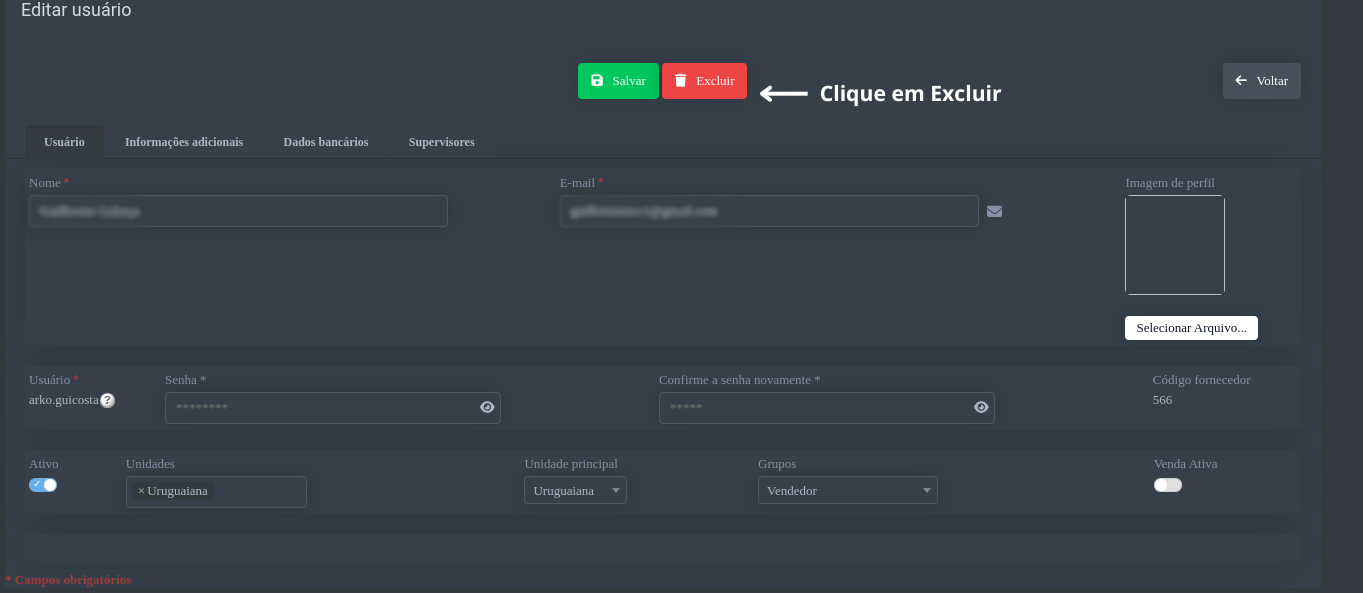Reveal confirm password with eye icon
Viewport: 1363px width, 593px height.
(x=981, y=407)
